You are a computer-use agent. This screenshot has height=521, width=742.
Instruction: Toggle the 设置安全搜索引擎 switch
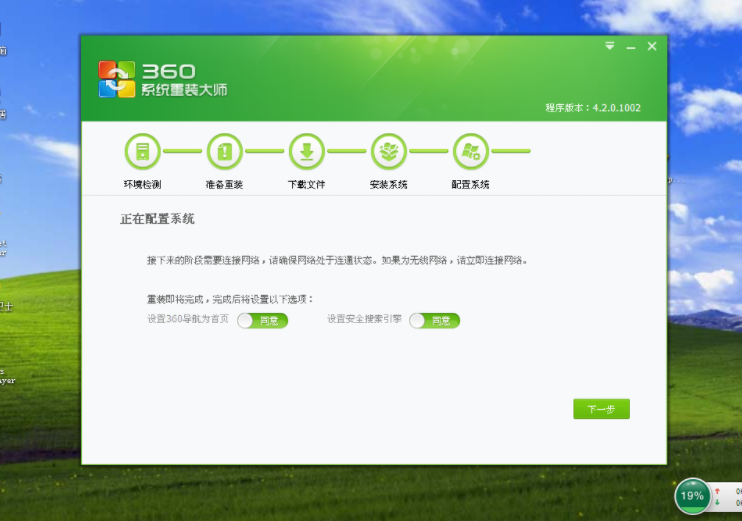tap(434, 320)
